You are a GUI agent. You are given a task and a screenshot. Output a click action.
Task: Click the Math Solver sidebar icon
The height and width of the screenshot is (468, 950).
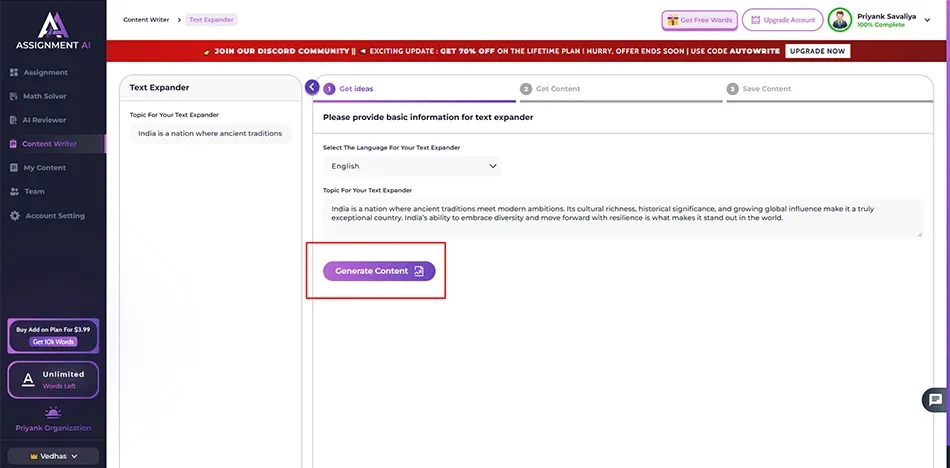pos(14,96)
